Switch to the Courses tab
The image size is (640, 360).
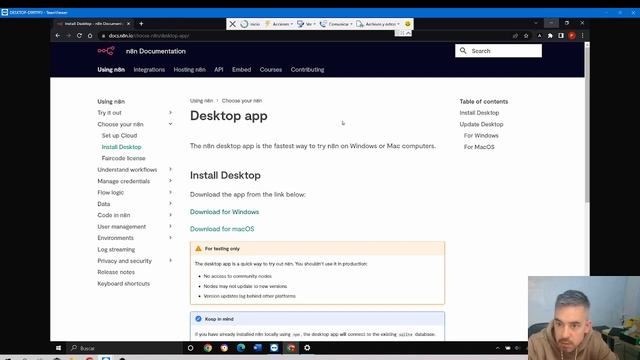271,70
